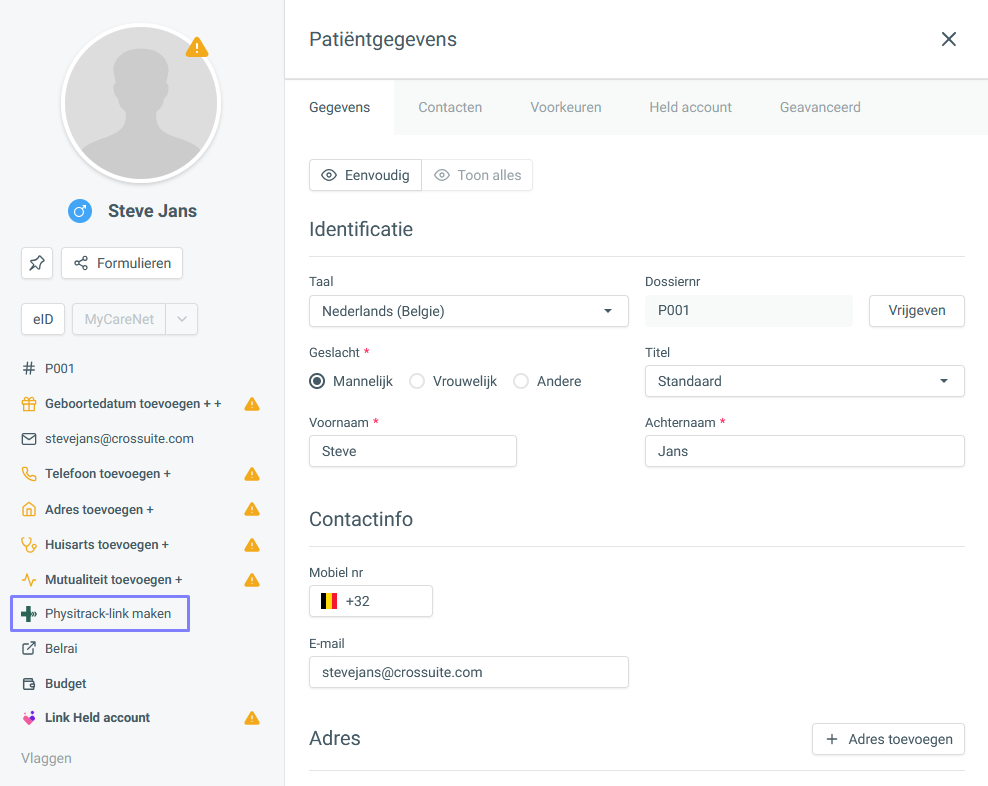Click the pin icon below patient name
This screenshot has height=786, width=988.
pyautogui.click(x=37, y=263)
